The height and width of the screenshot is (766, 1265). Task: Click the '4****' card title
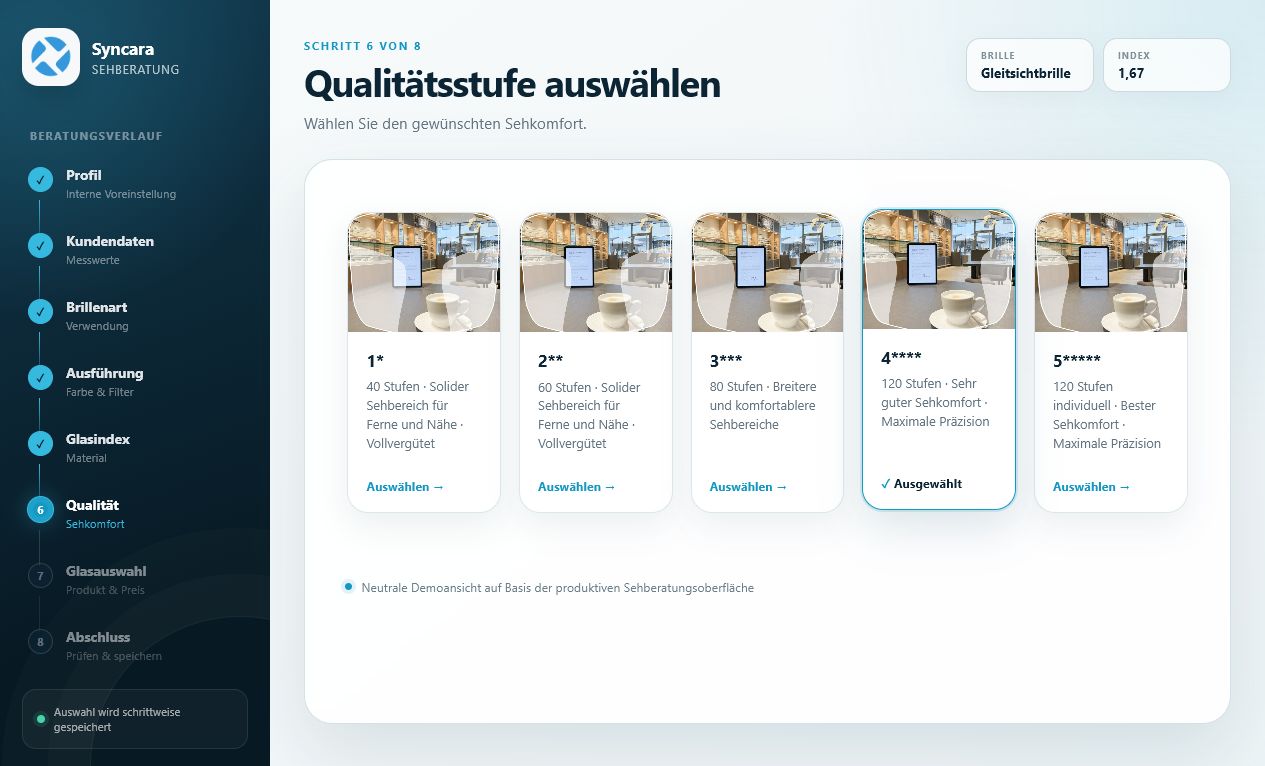[902, 357]
